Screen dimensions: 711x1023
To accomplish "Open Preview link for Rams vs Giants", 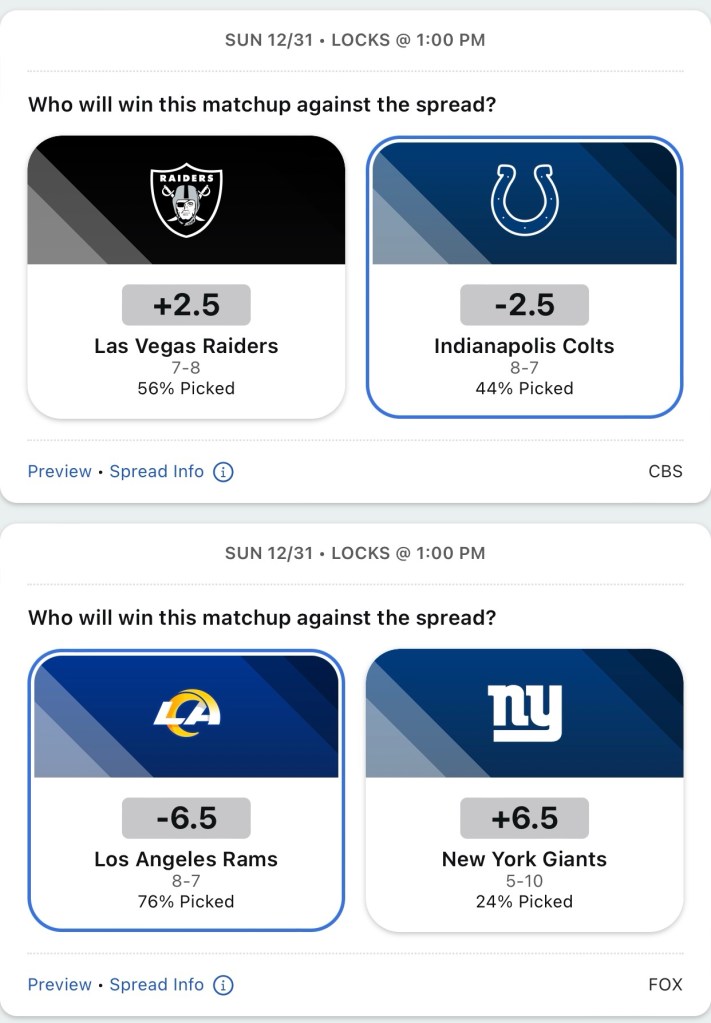I will 59,985.
